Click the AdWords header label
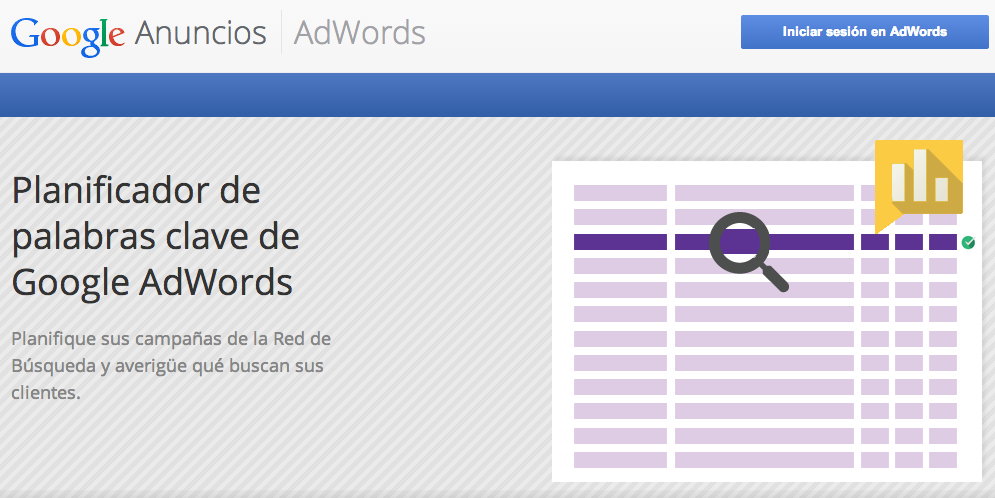This screenshot has height=498, width=995. [x=359, y=33]
